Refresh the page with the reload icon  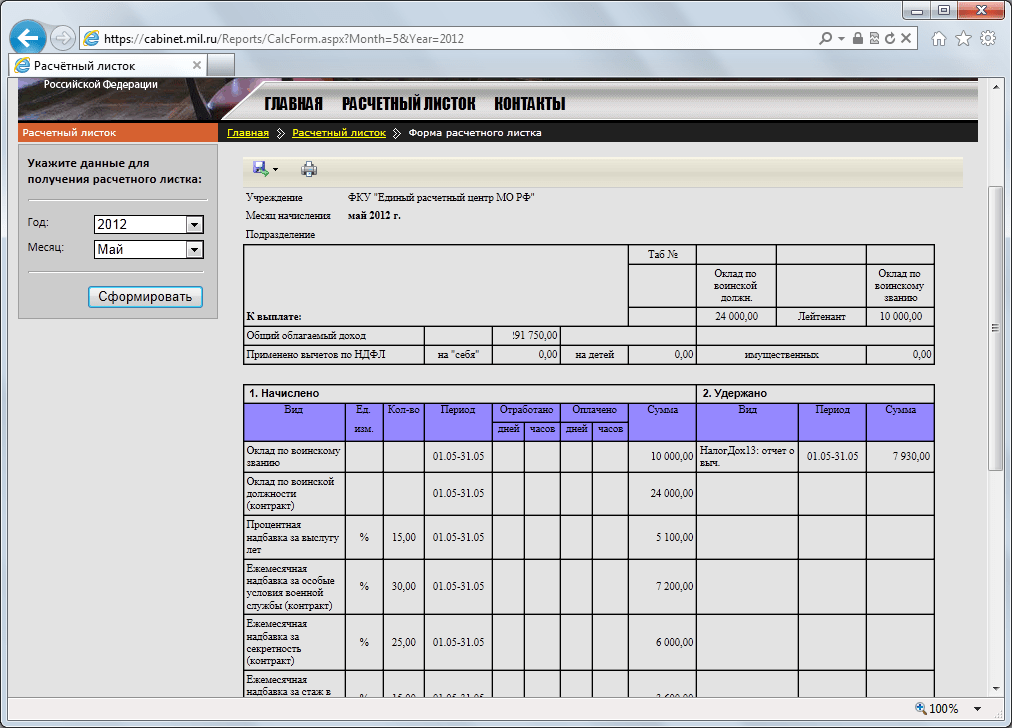click(890, 39)
